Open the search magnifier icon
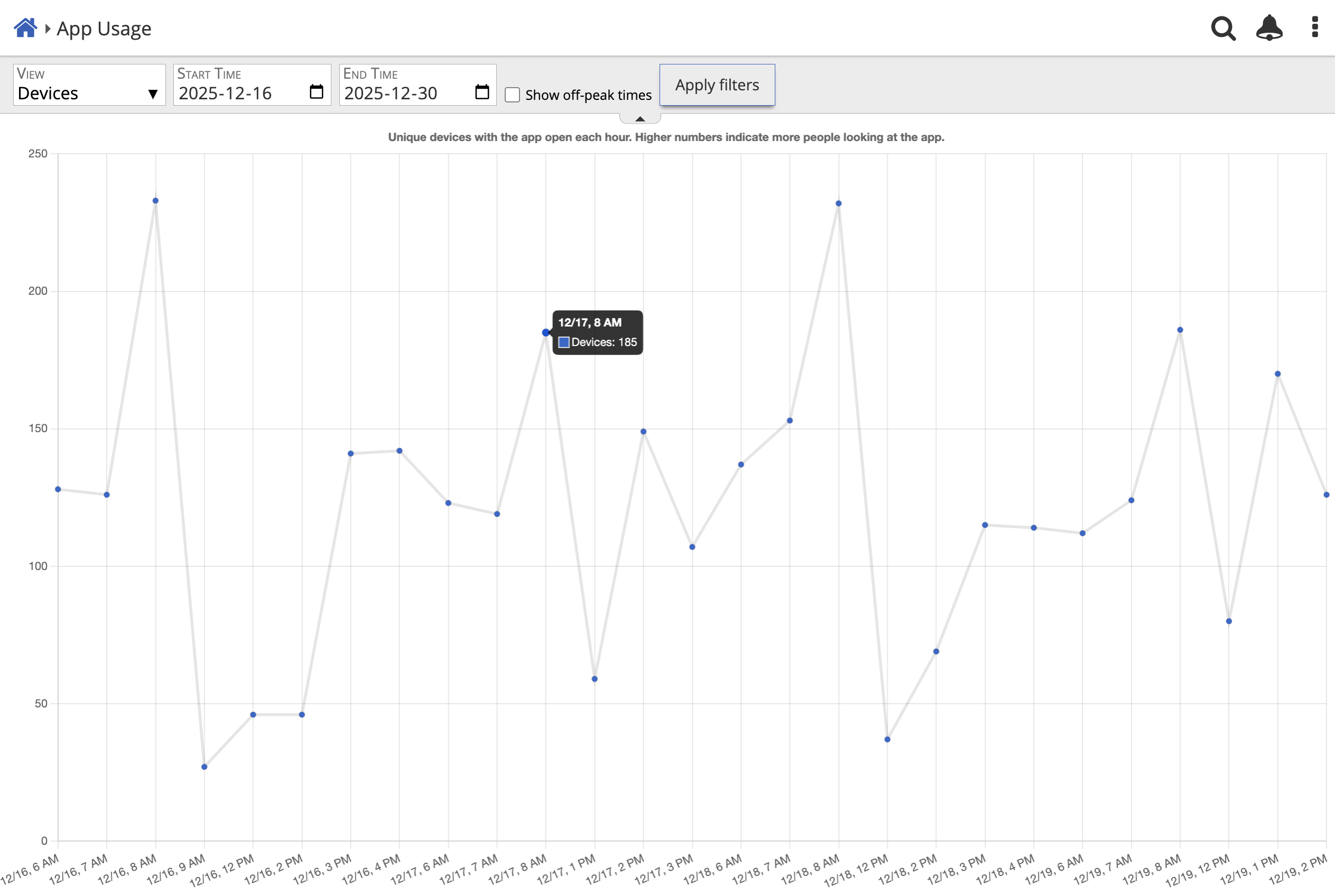The image size is (1335, 896). [x=1223, y=28]
